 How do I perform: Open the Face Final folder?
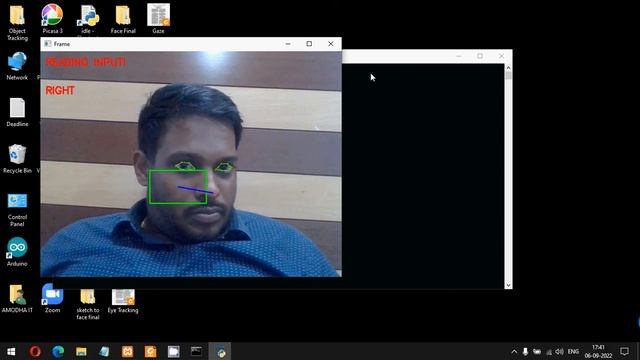coord(123,19)
